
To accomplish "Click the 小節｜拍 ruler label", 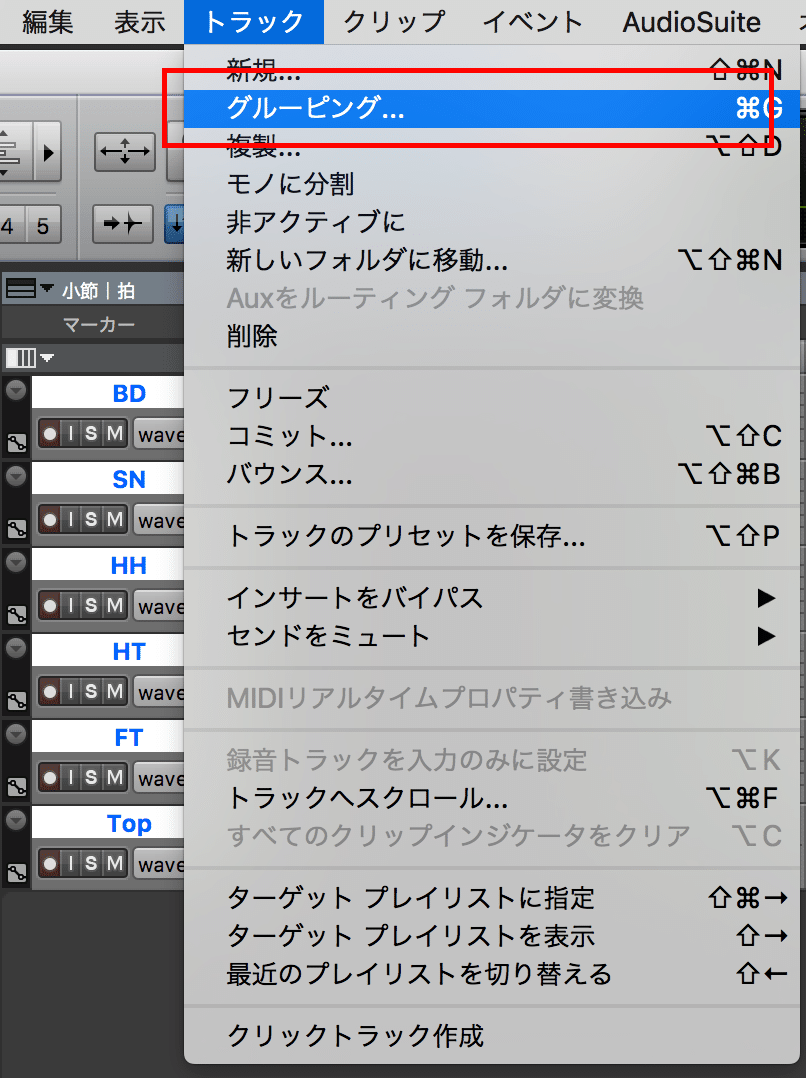I will point(99,290).
